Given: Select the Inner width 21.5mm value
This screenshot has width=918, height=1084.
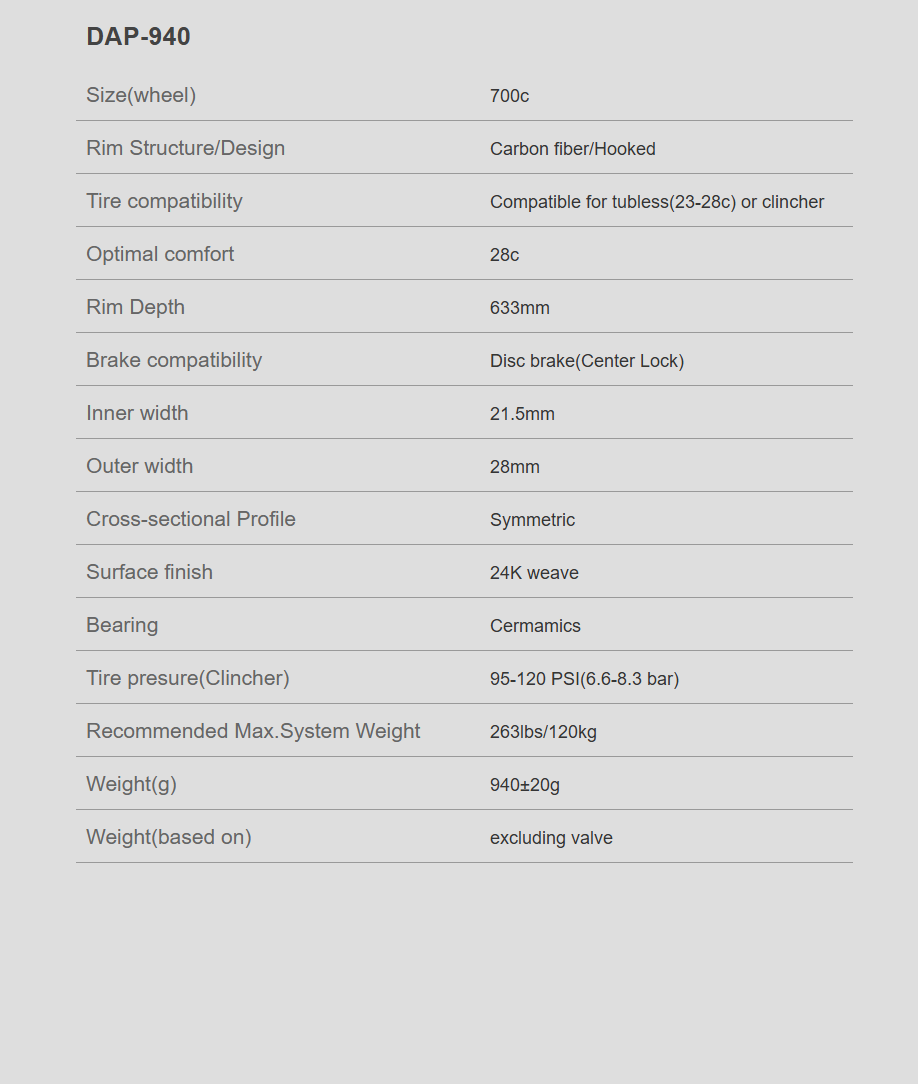Looking at the screenshot, I should (x=522, y=414).
